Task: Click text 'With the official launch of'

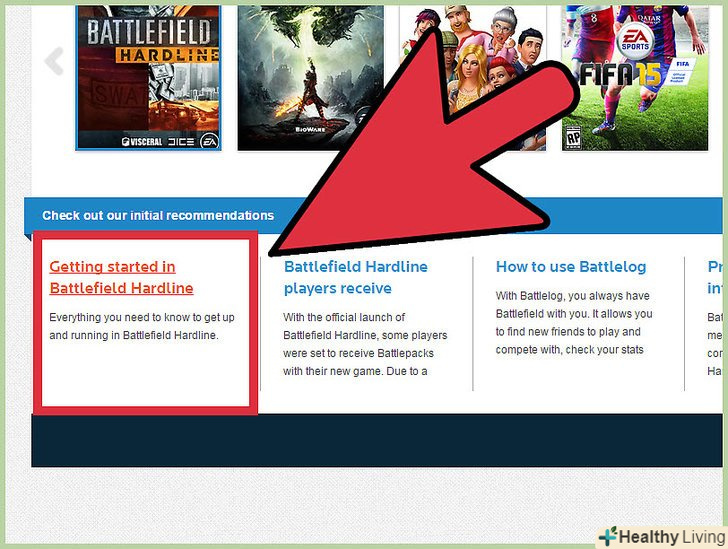Action: tap(344, 317)
